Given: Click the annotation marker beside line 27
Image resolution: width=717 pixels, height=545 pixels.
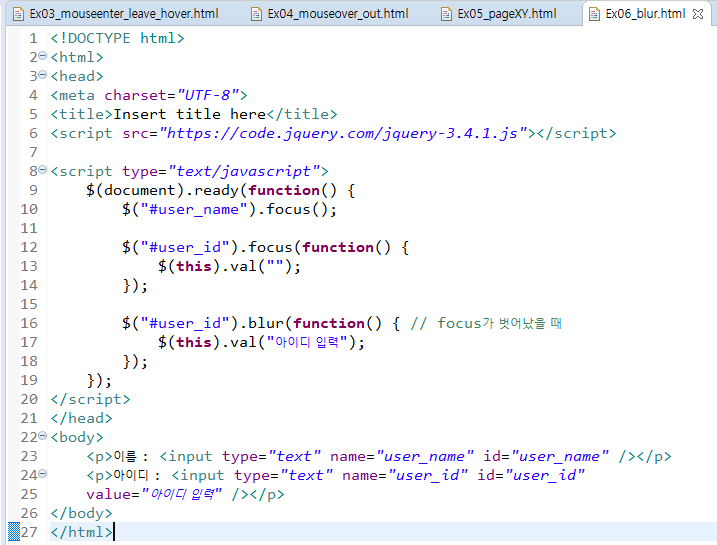Looking at the screenshot, I should coord(14,532).
